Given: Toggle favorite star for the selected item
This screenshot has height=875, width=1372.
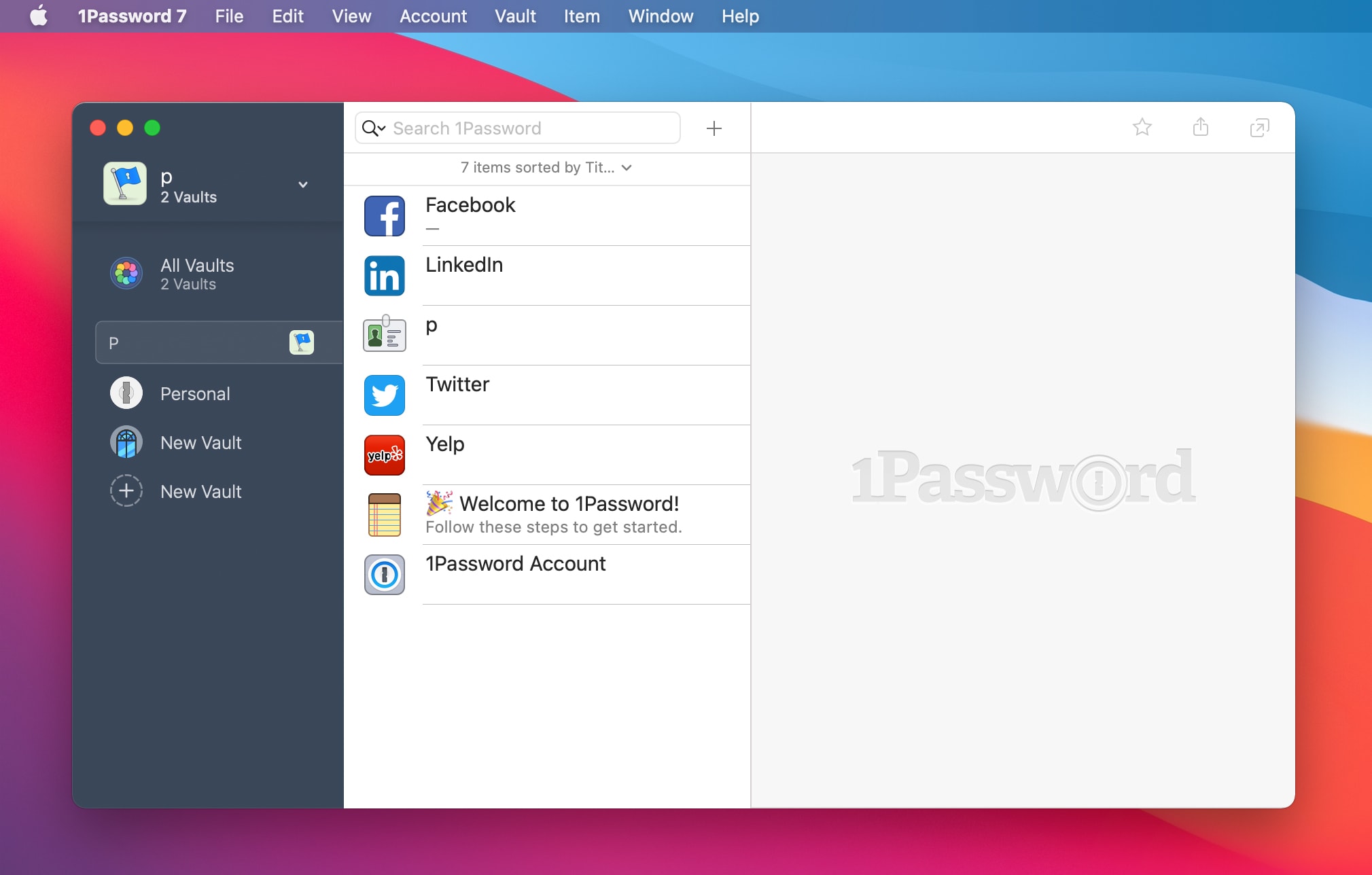Looking at the screenshot, I should pyautogui.click(x=1142, y=128).
